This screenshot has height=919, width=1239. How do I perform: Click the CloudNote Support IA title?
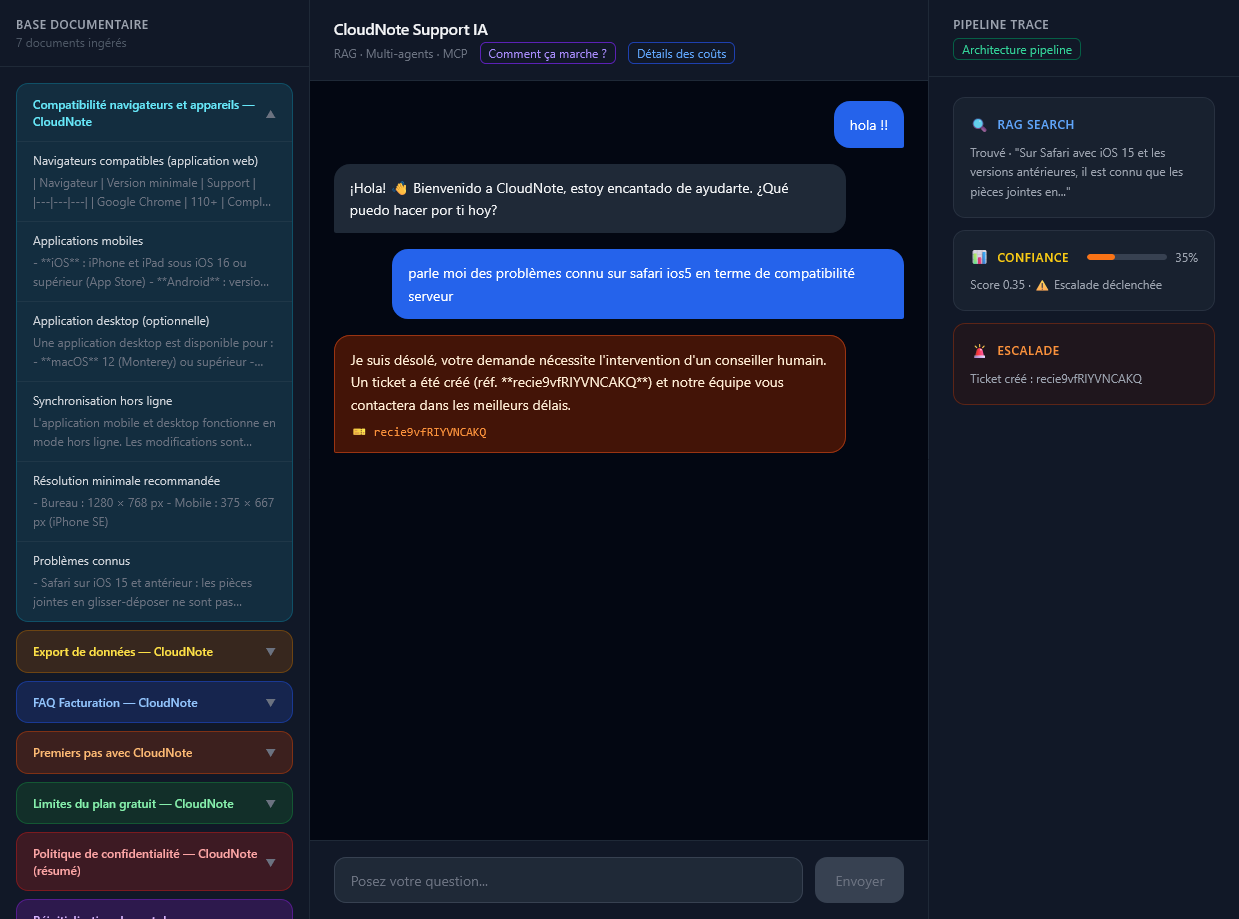tap(411, 30)
